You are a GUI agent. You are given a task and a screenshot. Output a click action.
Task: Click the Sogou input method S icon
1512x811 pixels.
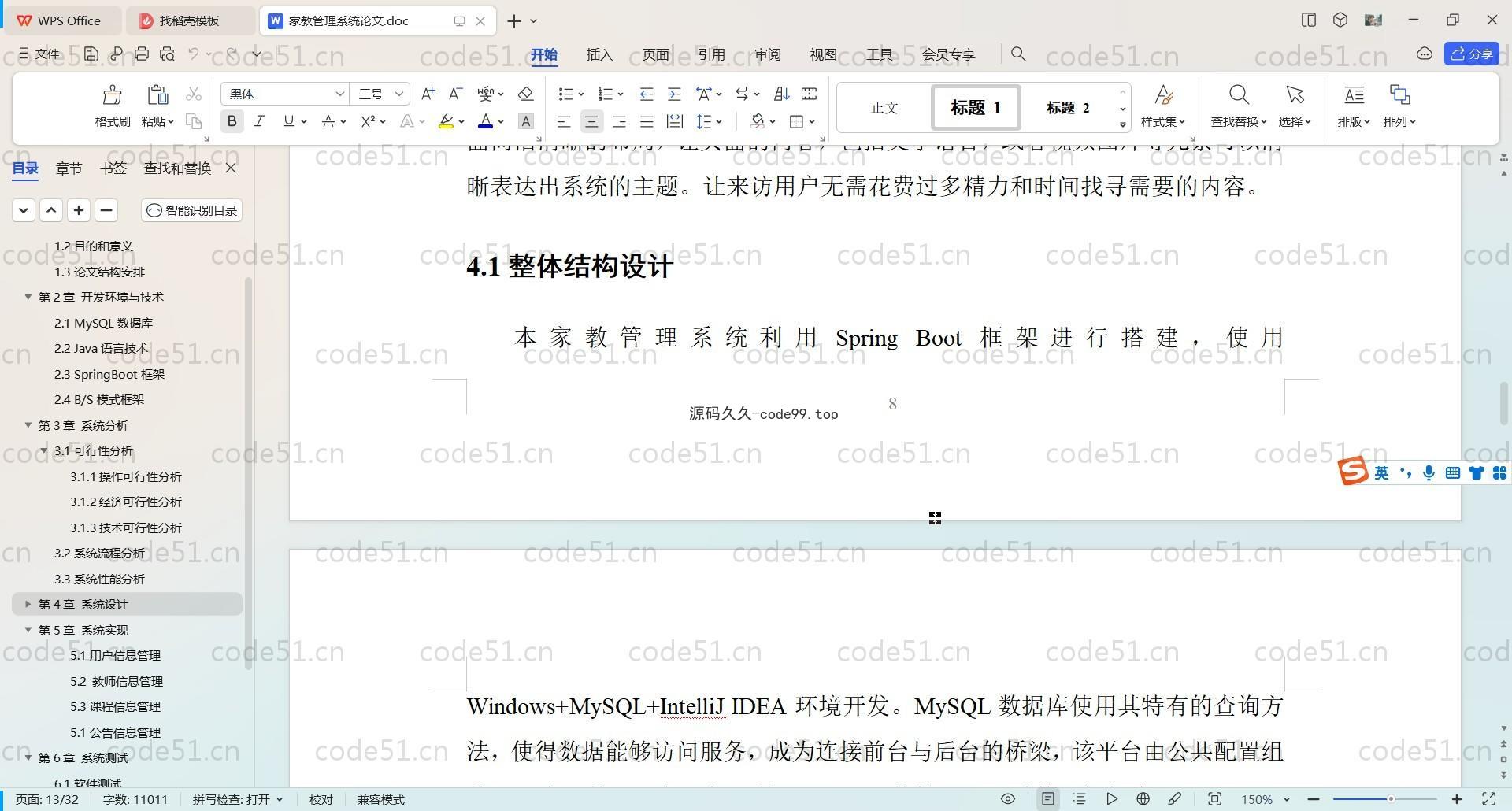1353,471
